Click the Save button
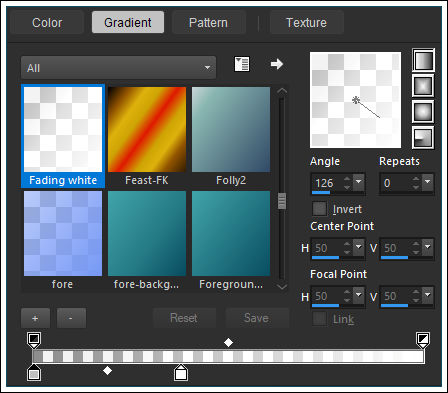Viewport: 448px width, 393px height. tap(256, 318)
